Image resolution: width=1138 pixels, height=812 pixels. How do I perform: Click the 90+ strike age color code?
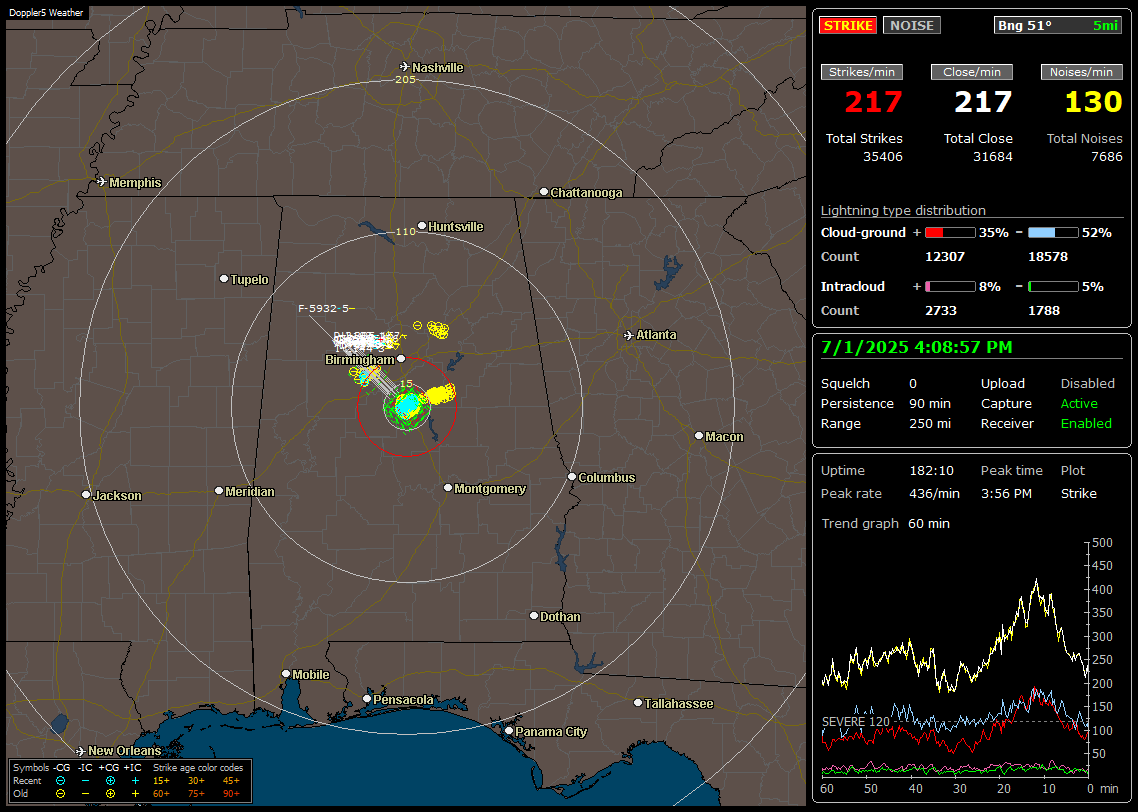click(x=232, y=794)
